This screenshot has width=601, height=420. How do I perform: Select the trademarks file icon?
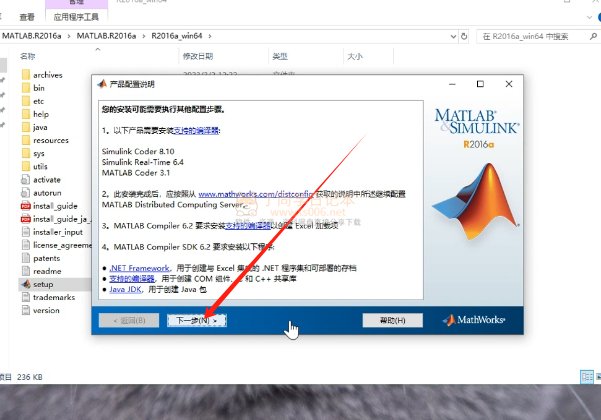click(26, 297)
